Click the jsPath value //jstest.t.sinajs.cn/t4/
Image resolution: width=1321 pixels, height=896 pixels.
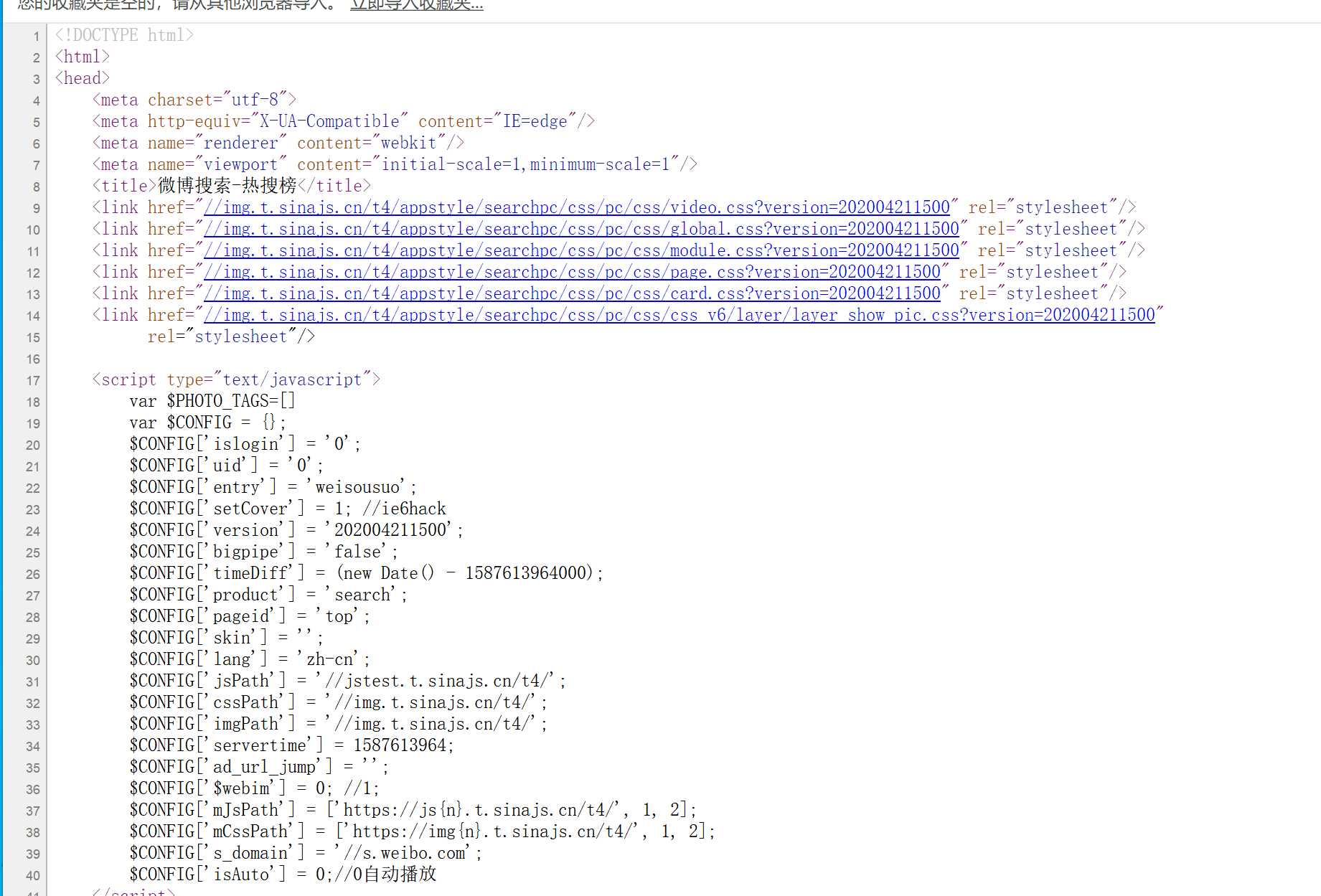click(437, 681)
